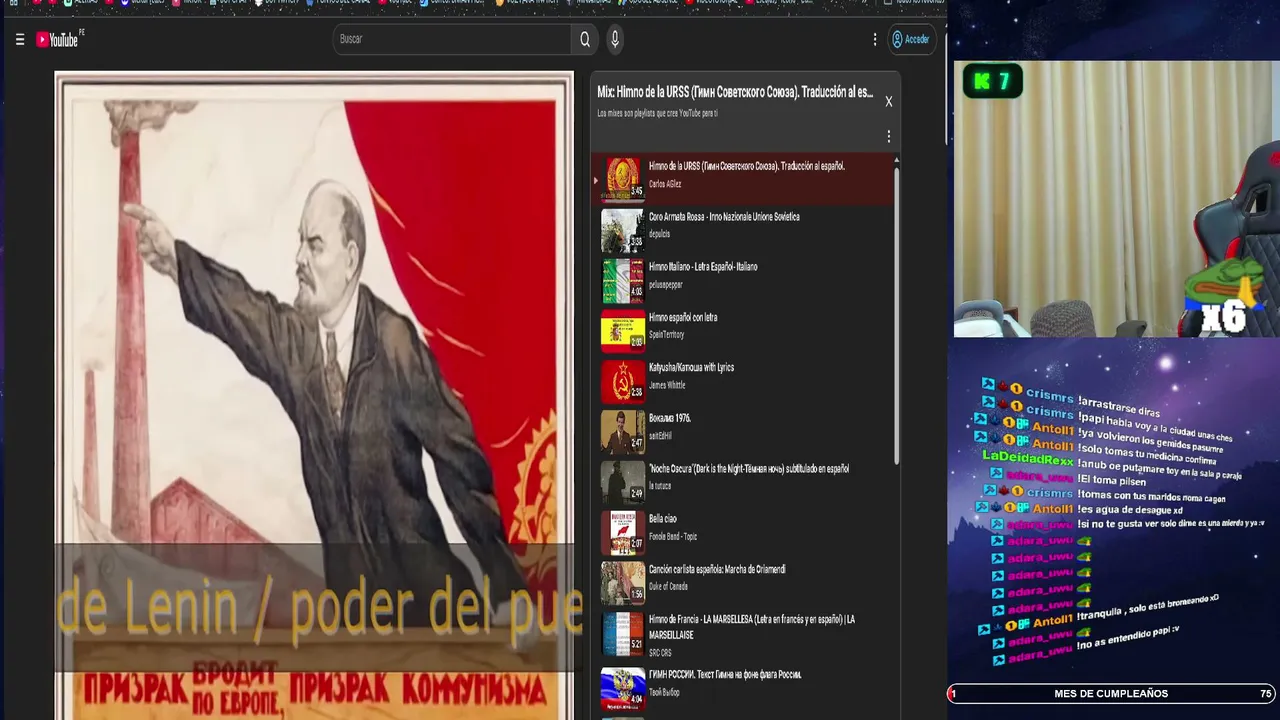Click the Himno de la URSS video thumbnail
This screenshot has width=1280, height=720.
622,178
